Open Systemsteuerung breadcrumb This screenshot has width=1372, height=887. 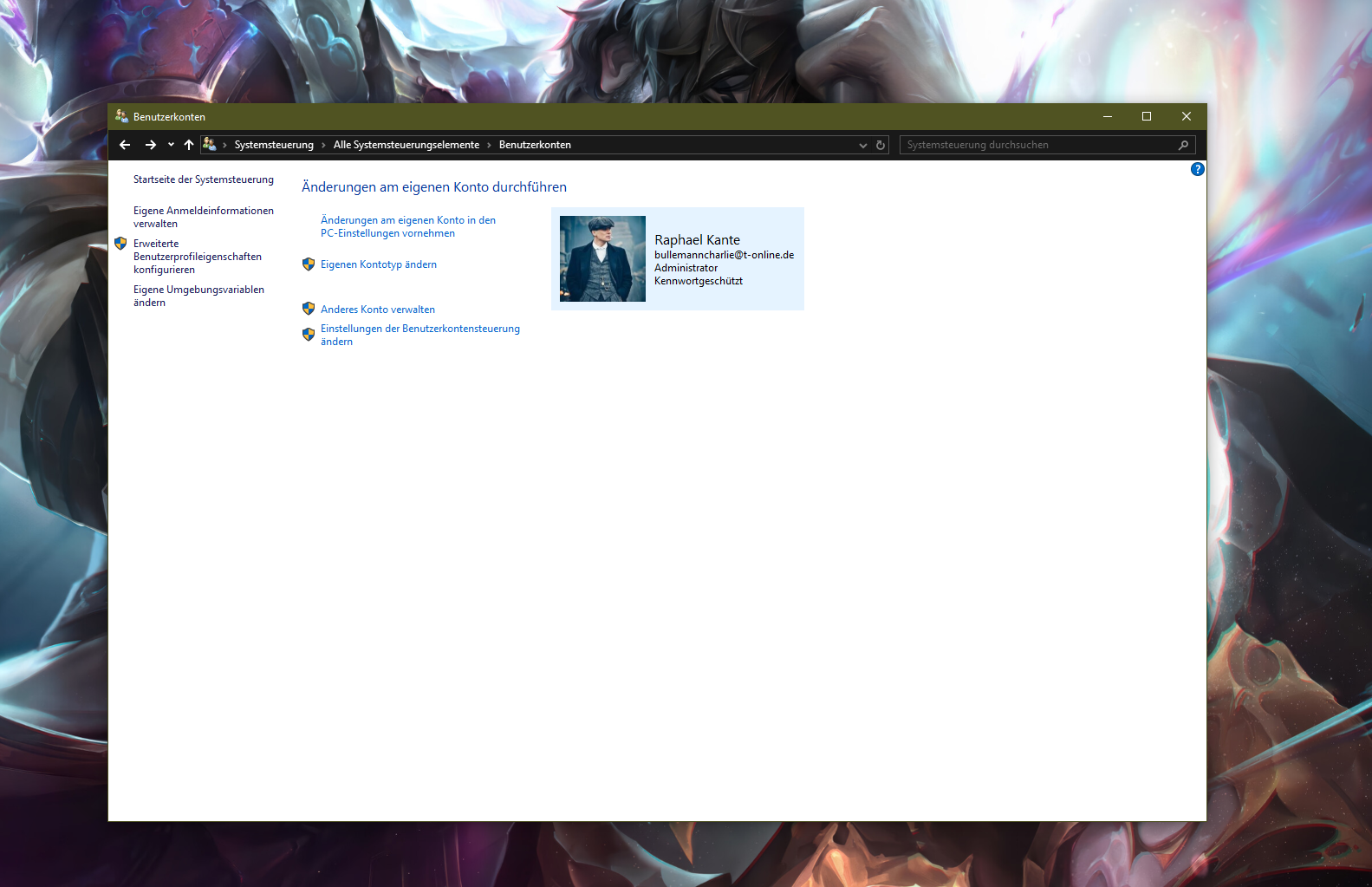[274, 145]
